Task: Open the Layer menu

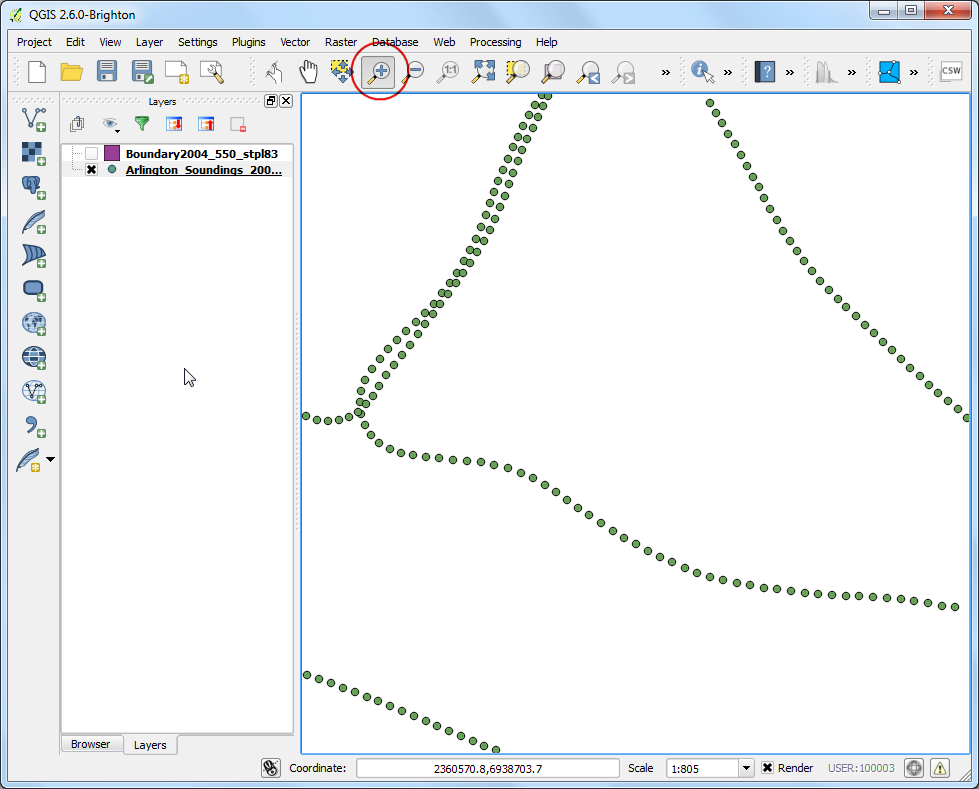Action: (x=149, y=42)
